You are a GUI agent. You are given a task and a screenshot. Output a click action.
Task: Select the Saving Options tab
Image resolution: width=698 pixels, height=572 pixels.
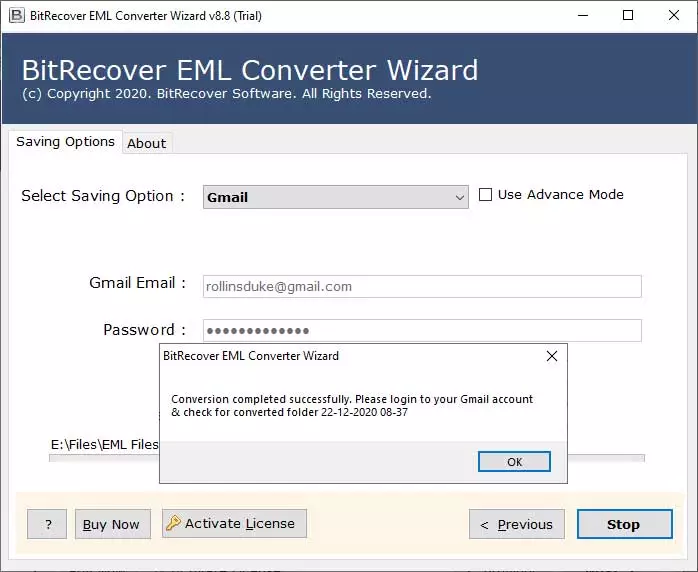tap(65, 142)
